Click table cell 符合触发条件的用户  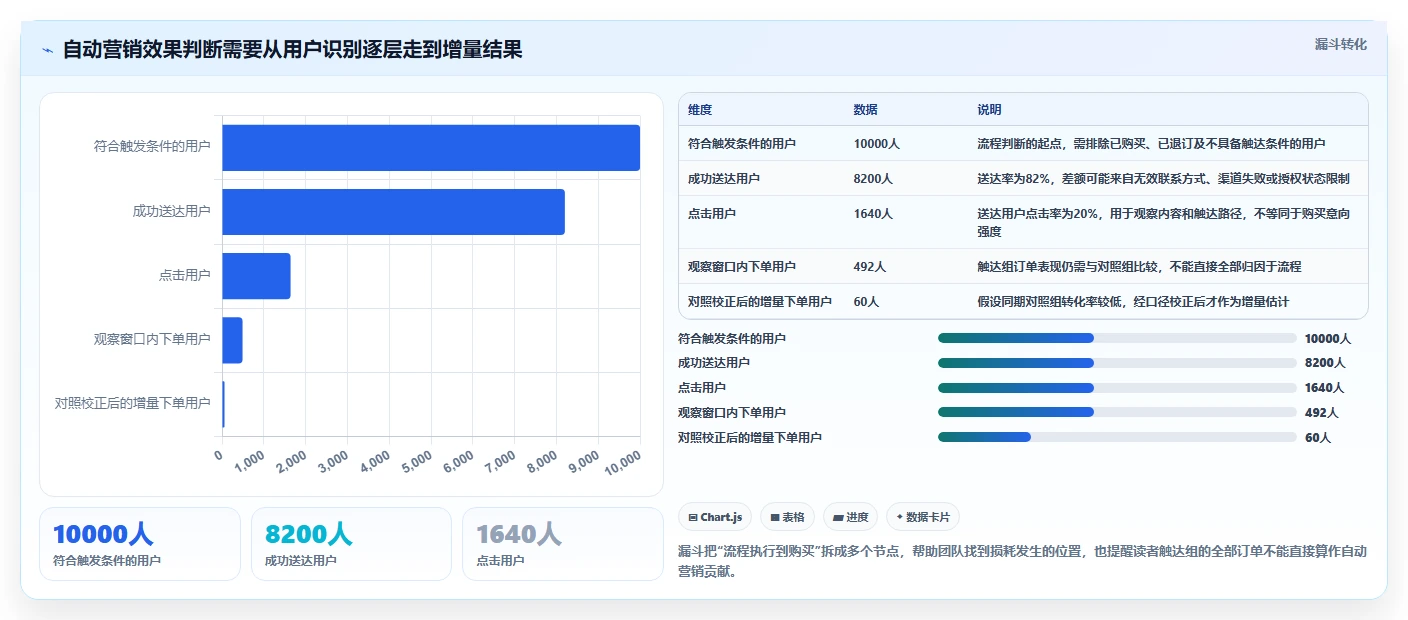[742, 144]
